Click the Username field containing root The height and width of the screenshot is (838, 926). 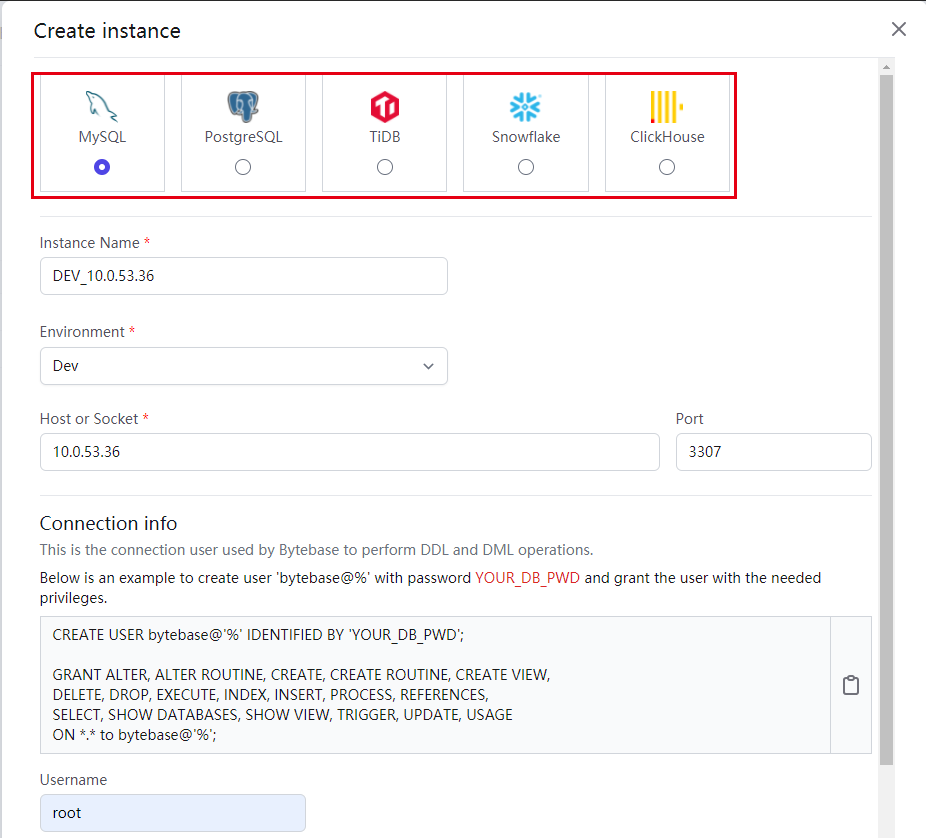[x=172, y=813]
